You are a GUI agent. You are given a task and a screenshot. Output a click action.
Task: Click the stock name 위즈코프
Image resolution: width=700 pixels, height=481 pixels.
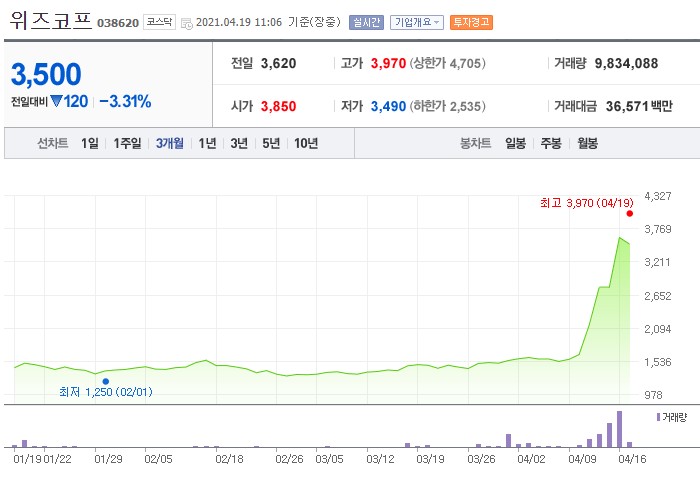click(x=50, y=20)
